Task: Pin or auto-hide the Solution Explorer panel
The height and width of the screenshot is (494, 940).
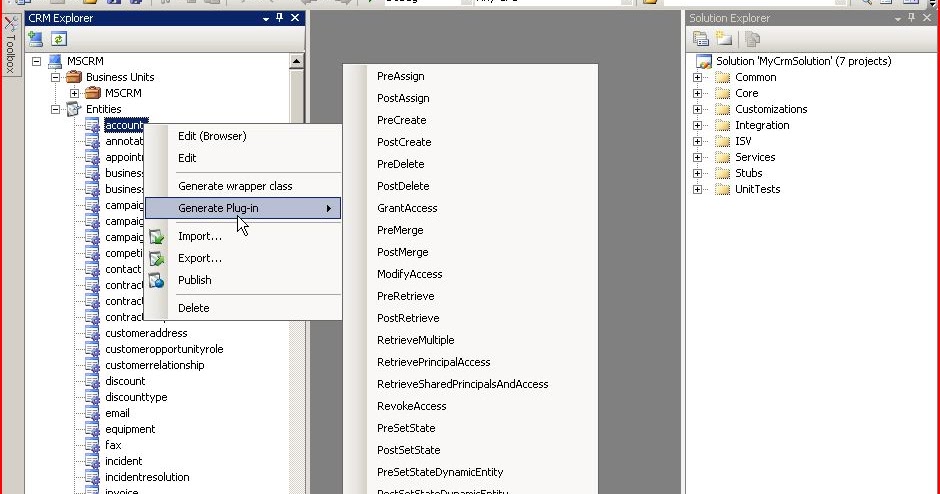Action: click(x=911, y=18)
